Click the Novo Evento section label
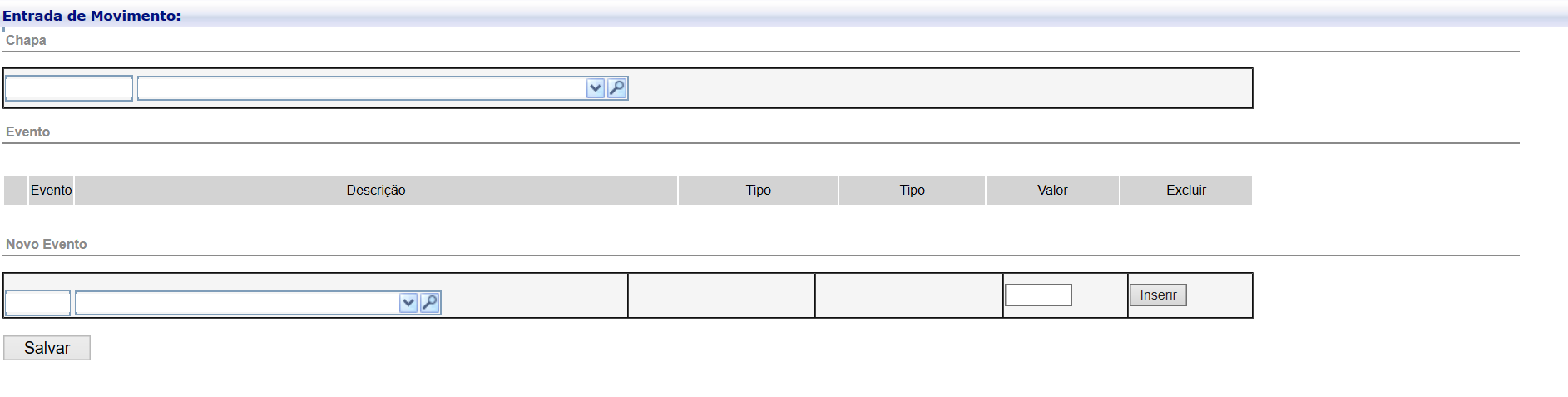1568x397 pixels. 47,244
